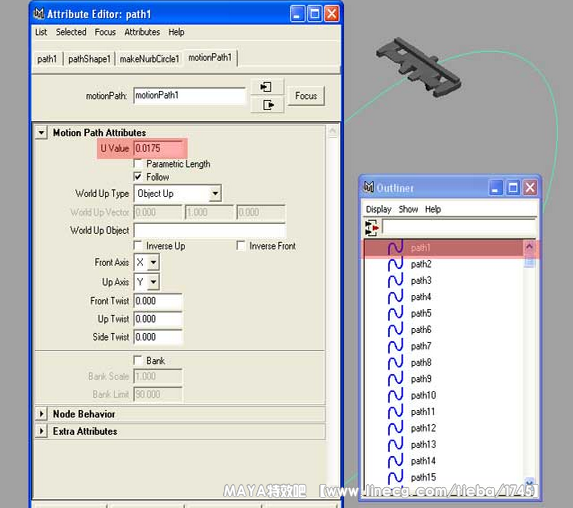Screen dimensions: 573x508
Task: Enable the Parametric Length checkbox
Action: pos(138,164)
